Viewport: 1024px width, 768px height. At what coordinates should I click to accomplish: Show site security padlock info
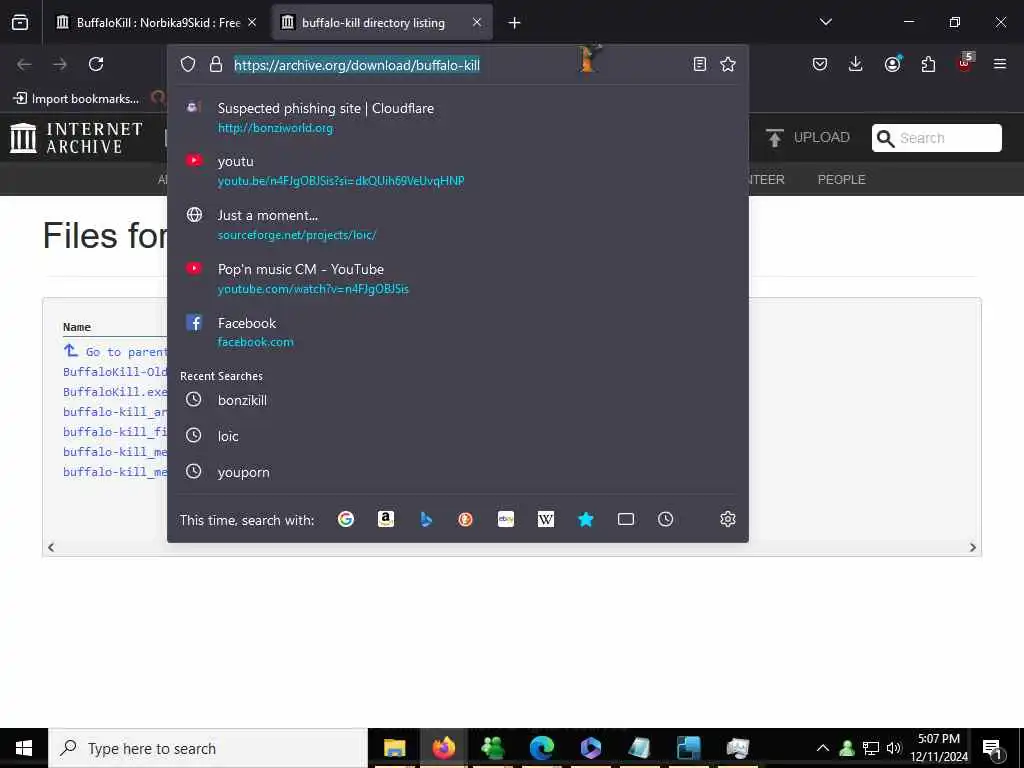[x=216, y=64]
